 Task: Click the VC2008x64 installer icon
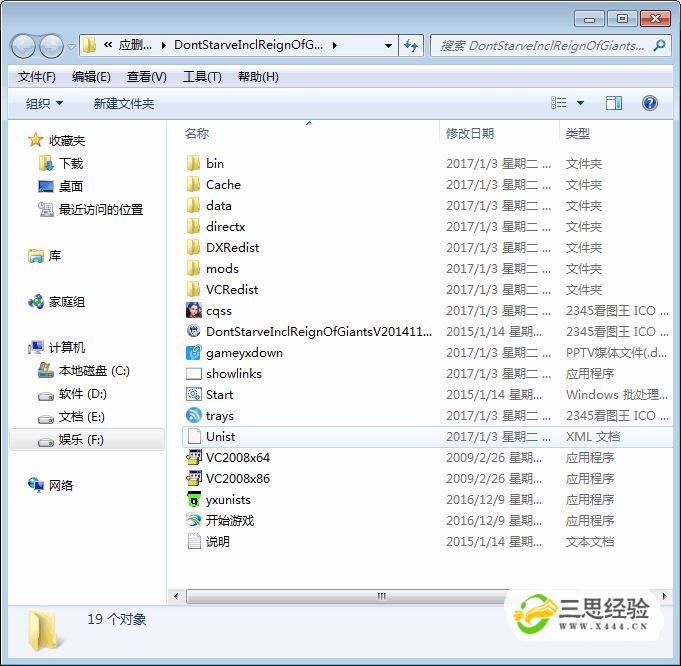[x=194, y=457]
